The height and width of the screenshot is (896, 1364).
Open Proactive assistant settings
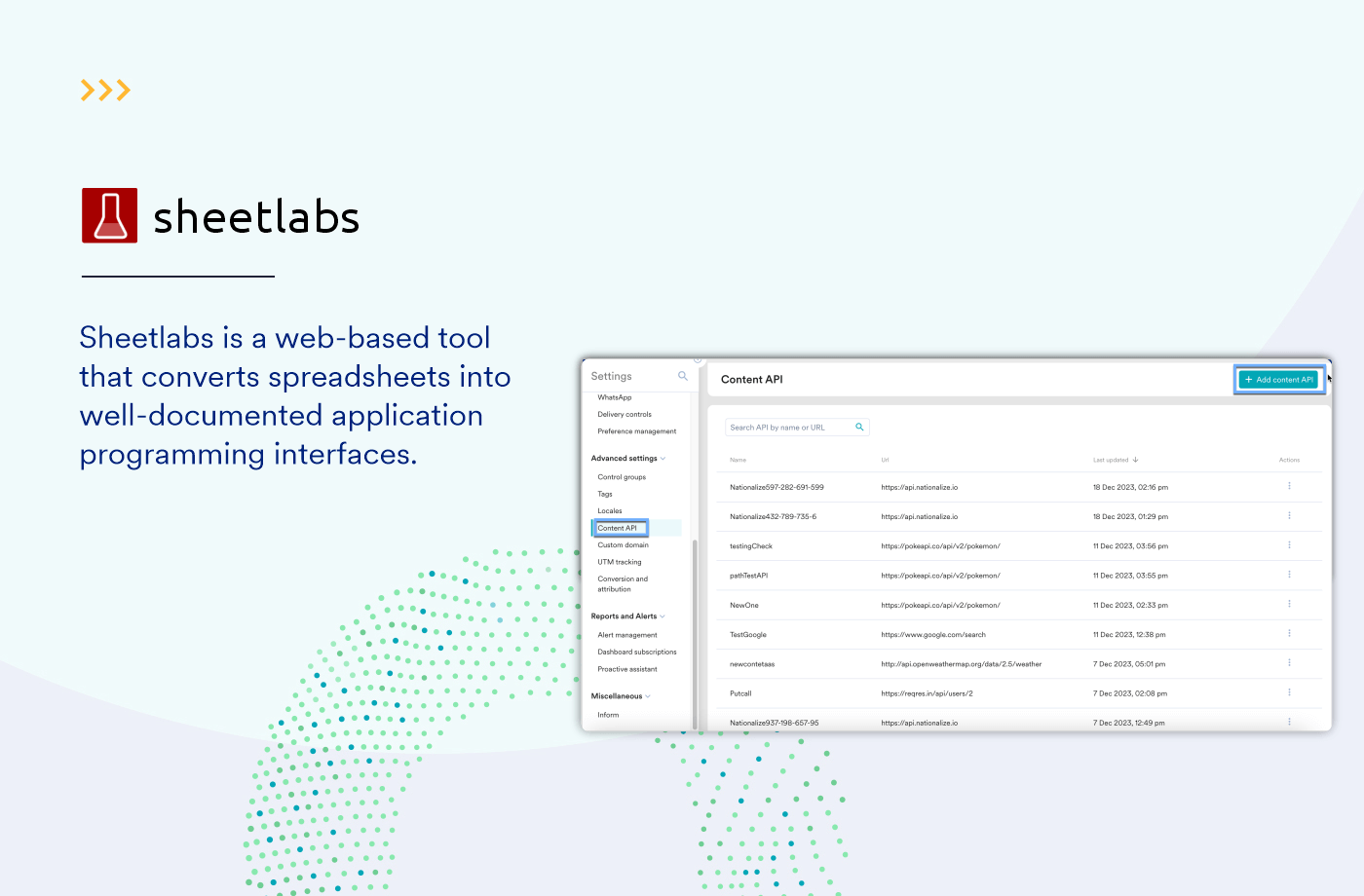627,669
